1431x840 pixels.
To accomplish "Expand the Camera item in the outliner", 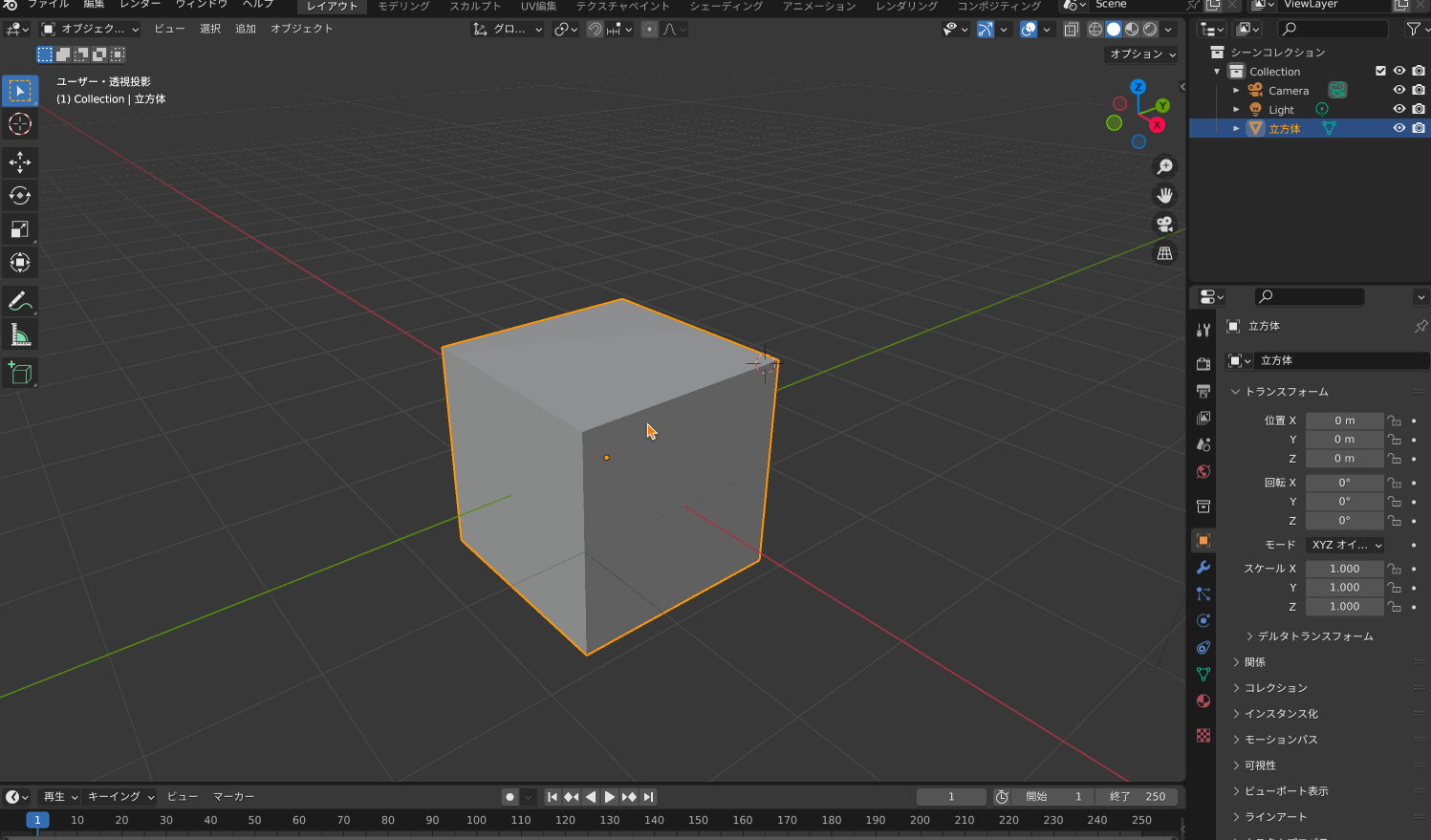I will [1236, 91].
